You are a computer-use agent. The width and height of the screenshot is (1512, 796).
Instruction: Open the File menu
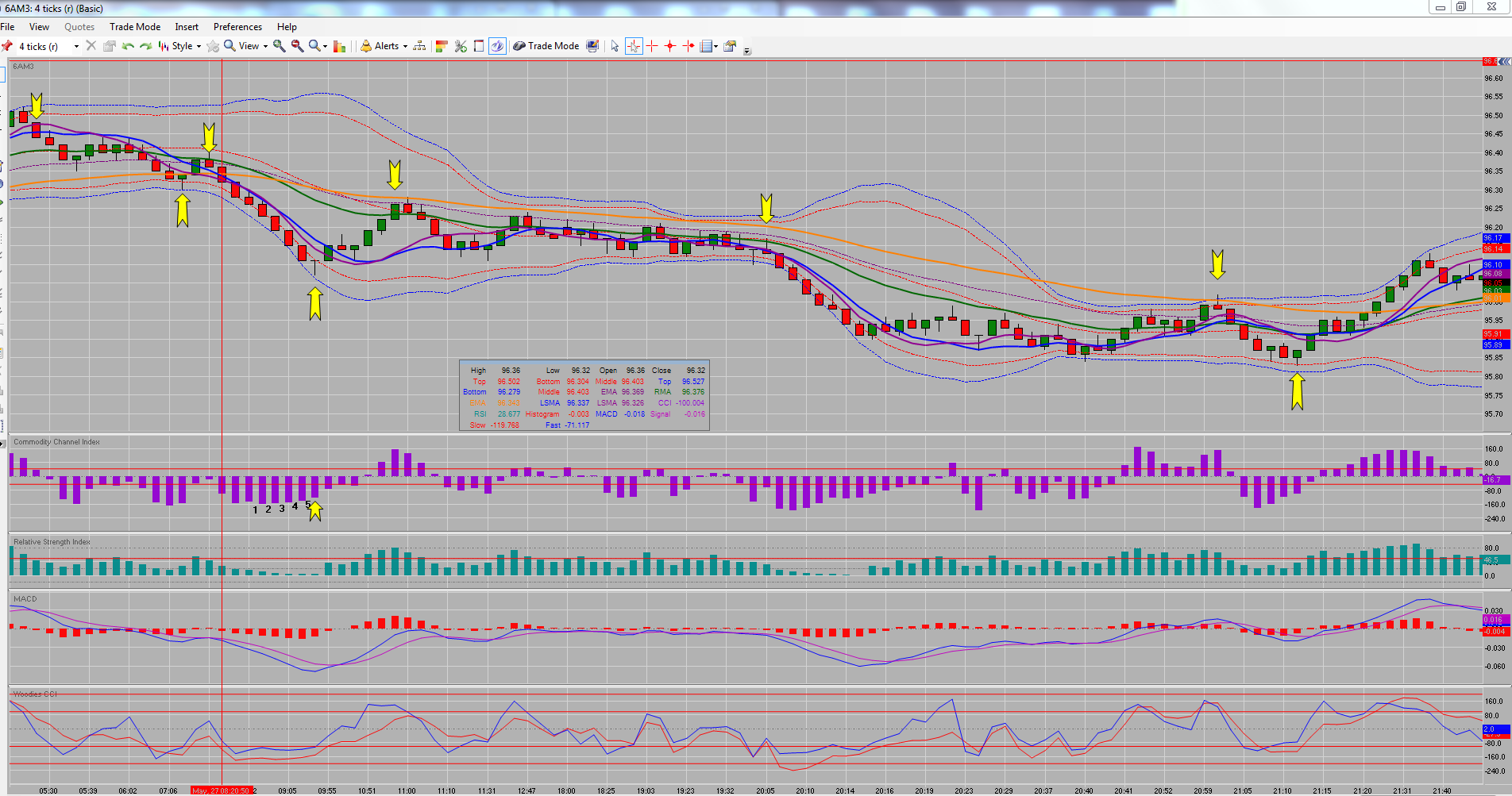point(7,27)
